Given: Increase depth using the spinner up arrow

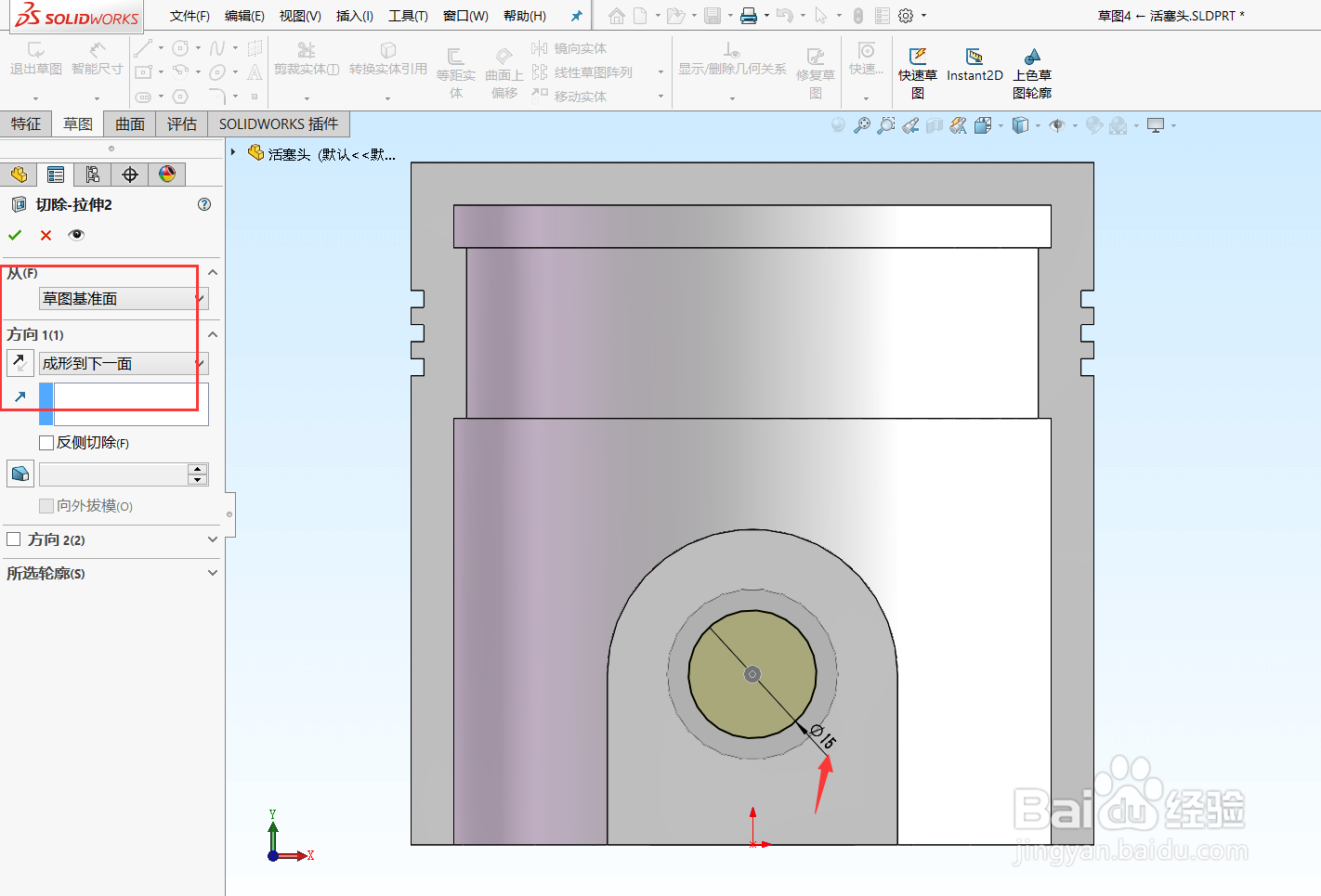Looking at the screenshot, I should click(x=197, y=468).
